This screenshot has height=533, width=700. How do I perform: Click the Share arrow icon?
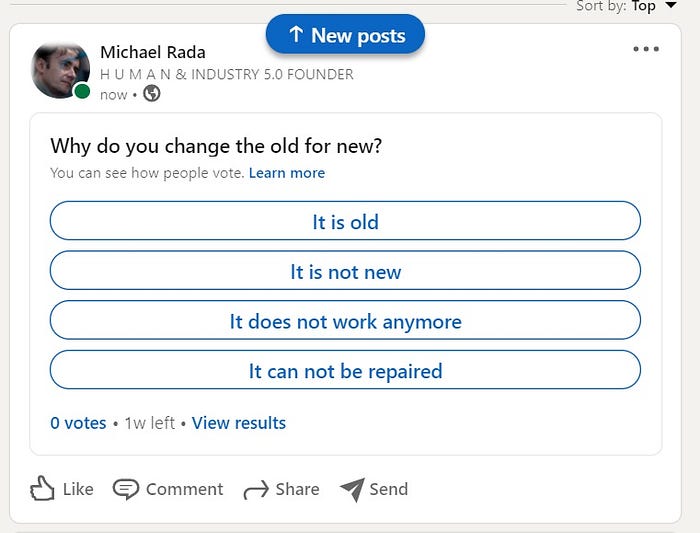[256, 489]
